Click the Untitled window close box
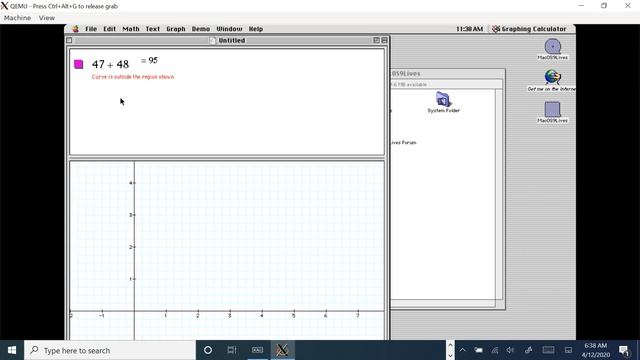Image resolution: width=640 pixels, height=360 pixels. point(69,40)
